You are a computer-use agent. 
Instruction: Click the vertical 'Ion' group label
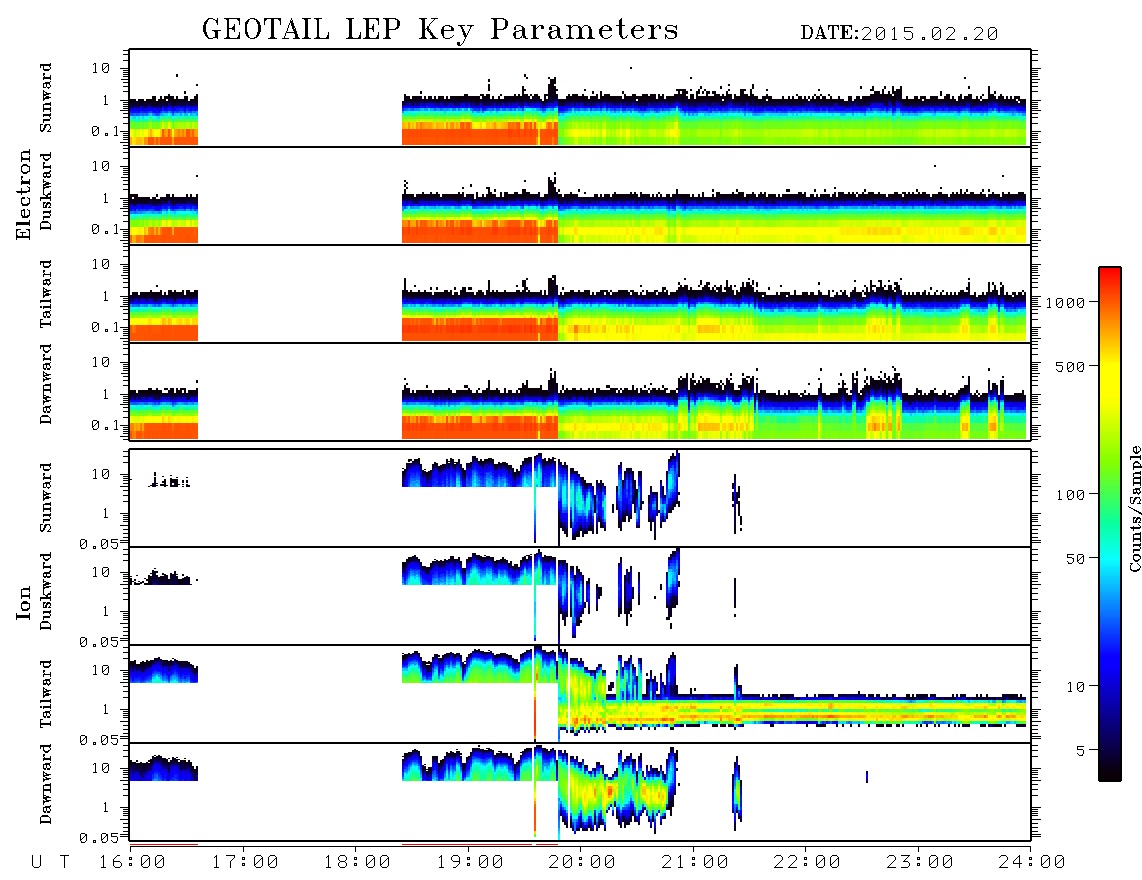[24, 602]
